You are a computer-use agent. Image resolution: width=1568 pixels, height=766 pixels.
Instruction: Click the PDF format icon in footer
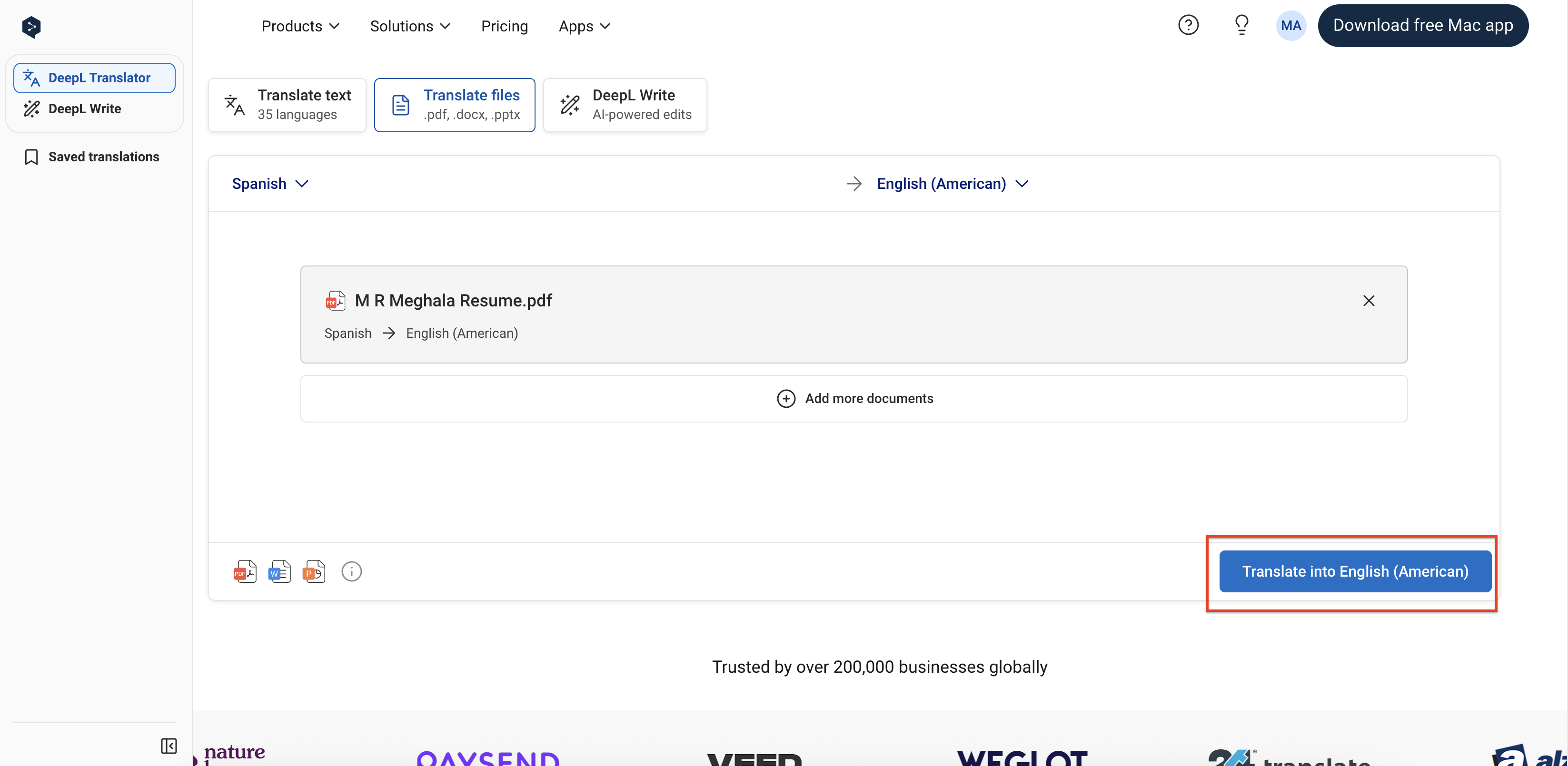pos(245,571)
